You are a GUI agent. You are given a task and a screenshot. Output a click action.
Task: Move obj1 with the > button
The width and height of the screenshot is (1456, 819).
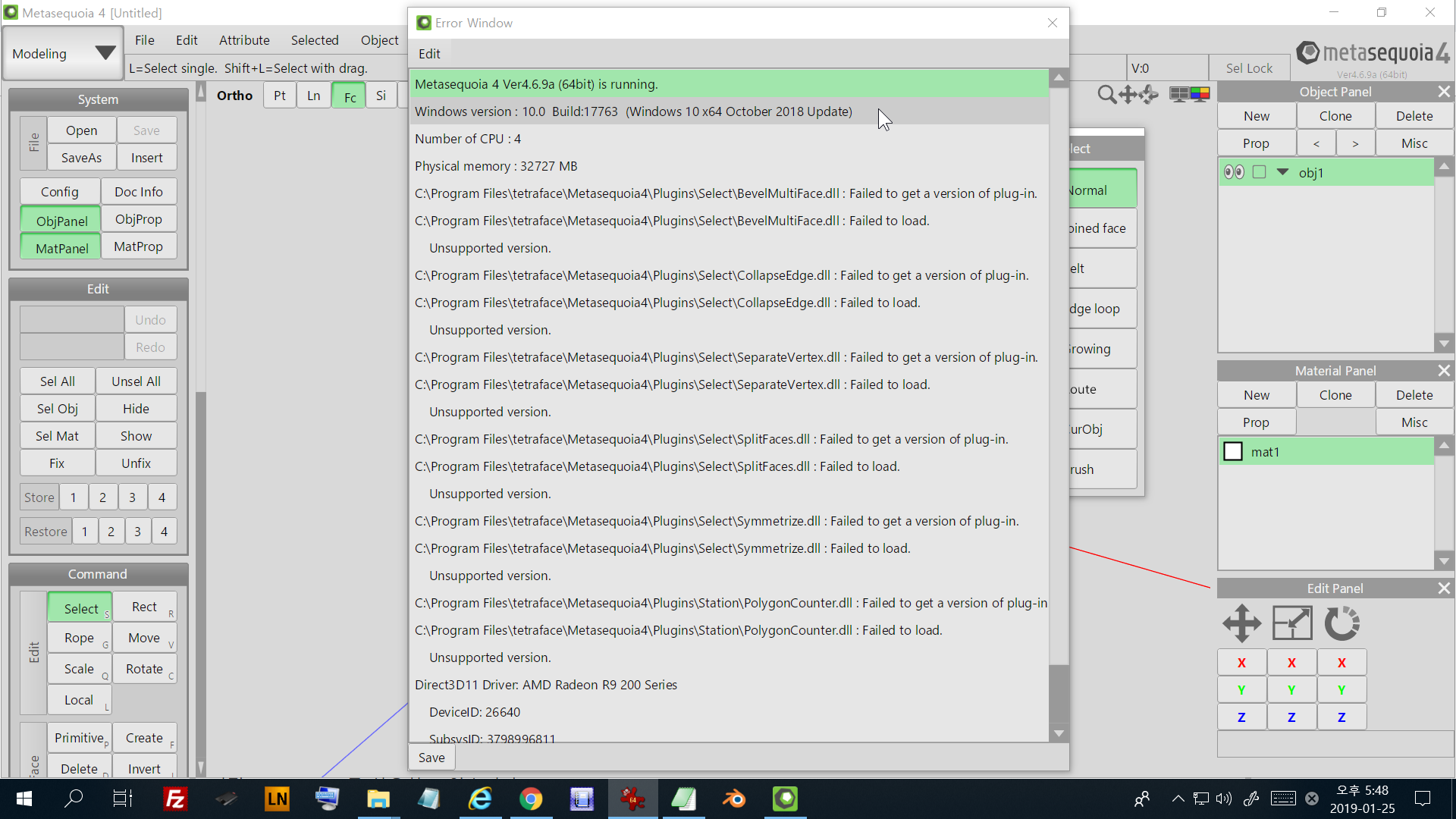click(x=1355, y=143)
